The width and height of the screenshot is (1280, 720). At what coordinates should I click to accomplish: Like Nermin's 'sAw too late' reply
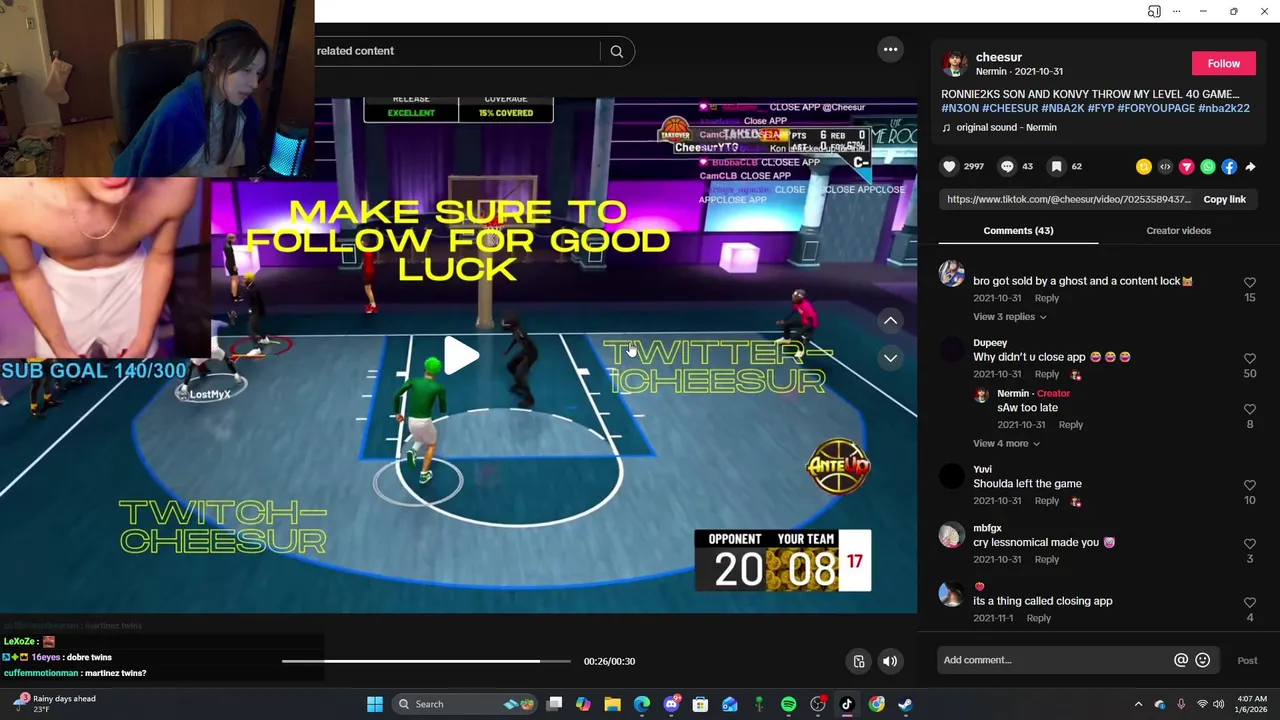[1250, 410]
